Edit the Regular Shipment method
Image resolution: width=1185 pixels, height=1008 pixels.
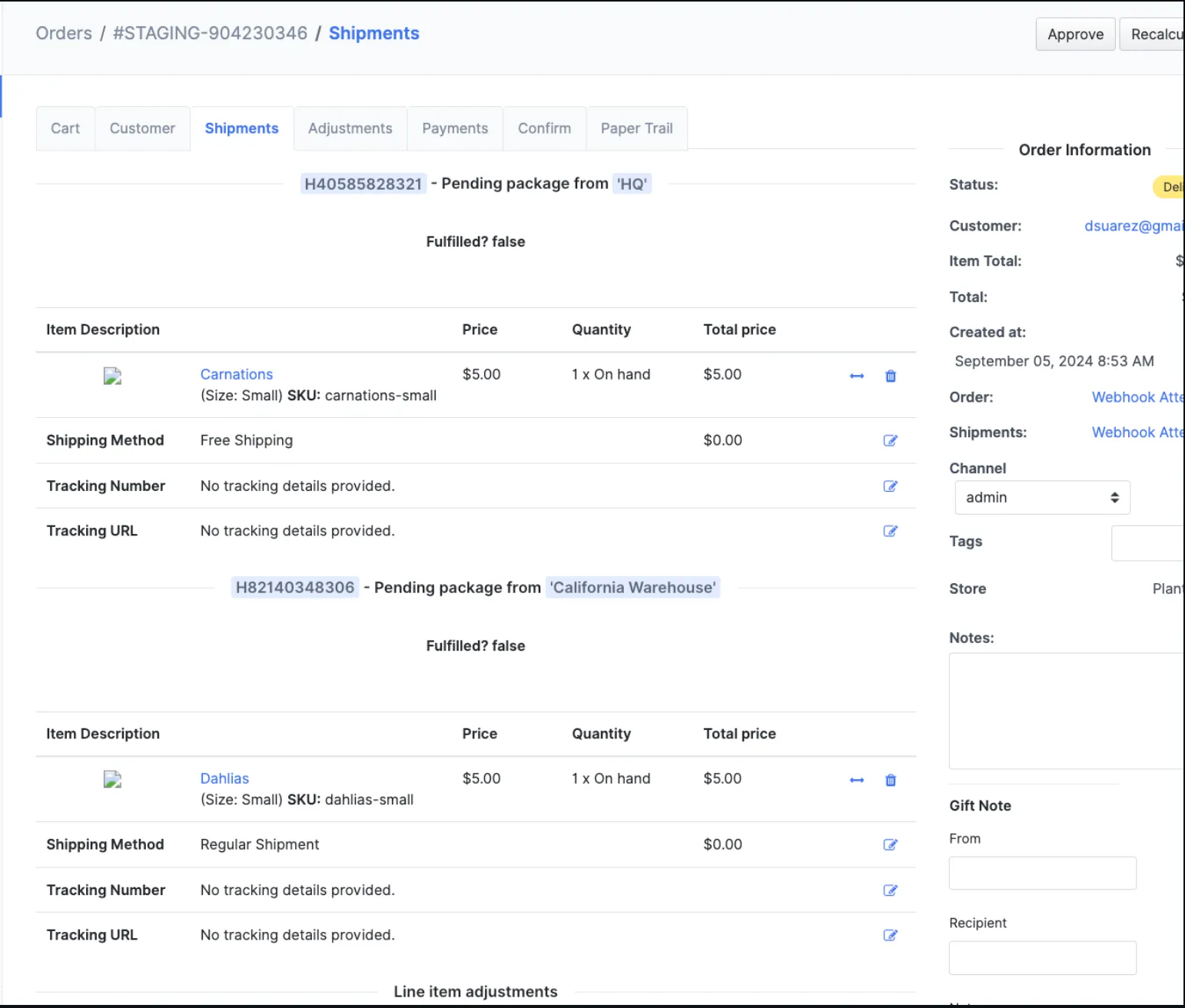pyautogui.click(x=891, y=844)
